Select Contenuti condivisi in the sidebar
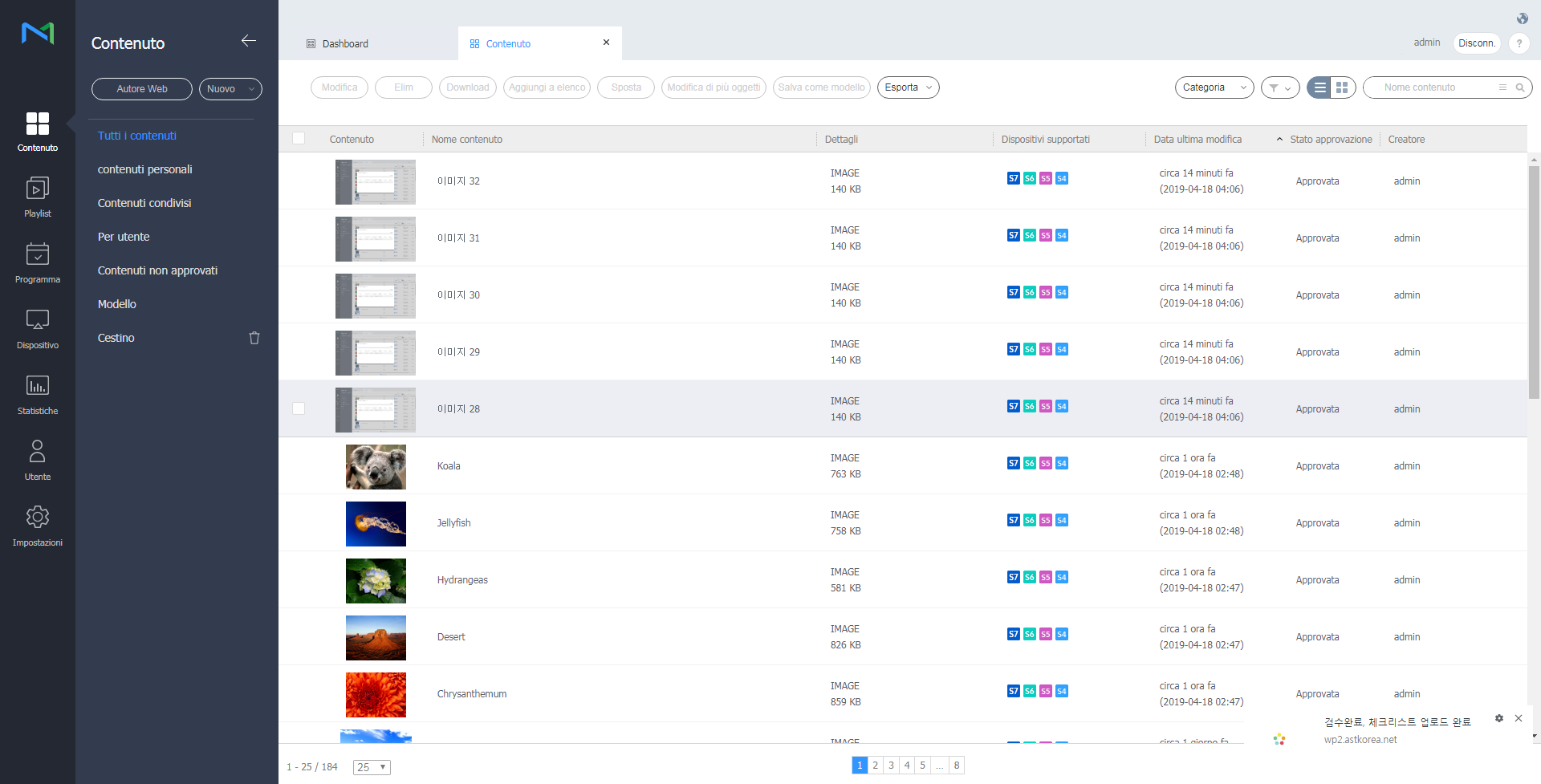Screen dimensions: 1541x784 click(144, 203)
